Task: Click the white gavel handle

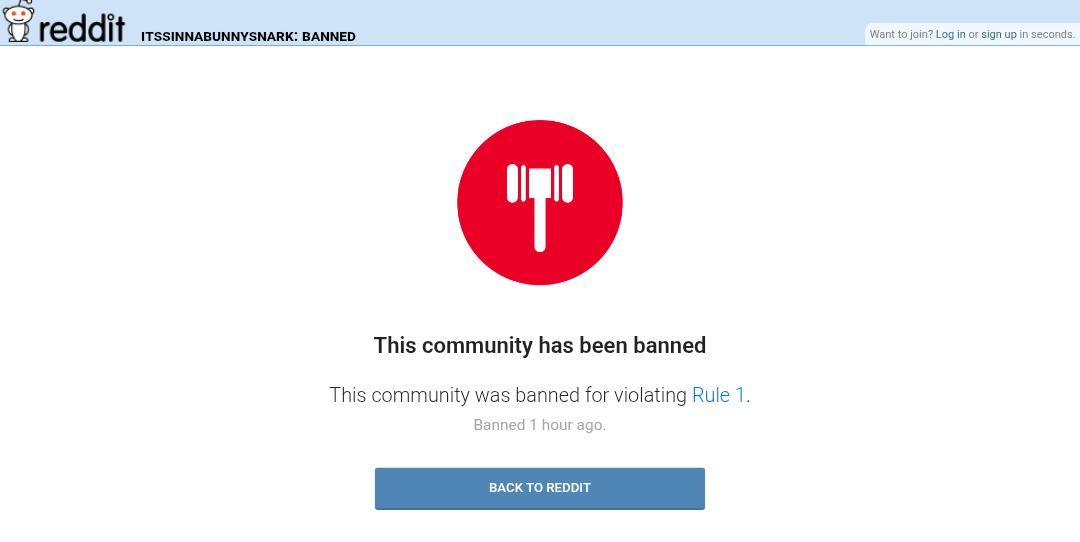Action: pos(540,227)
